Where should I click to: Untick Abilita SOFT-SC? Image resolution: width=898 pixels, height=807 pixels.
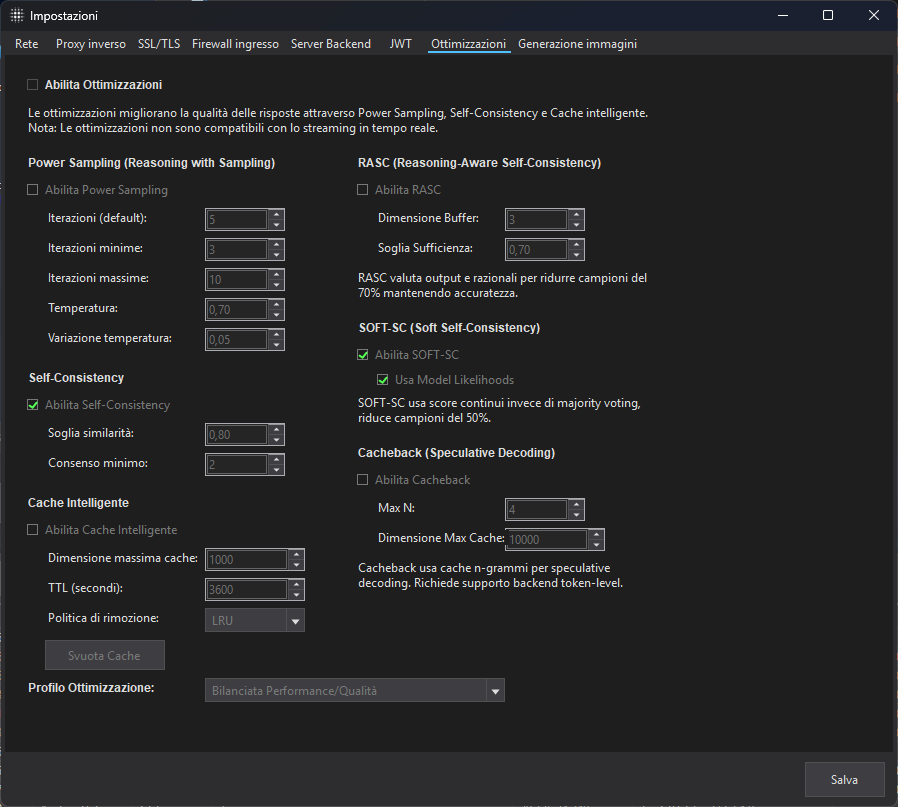[363, 355]
